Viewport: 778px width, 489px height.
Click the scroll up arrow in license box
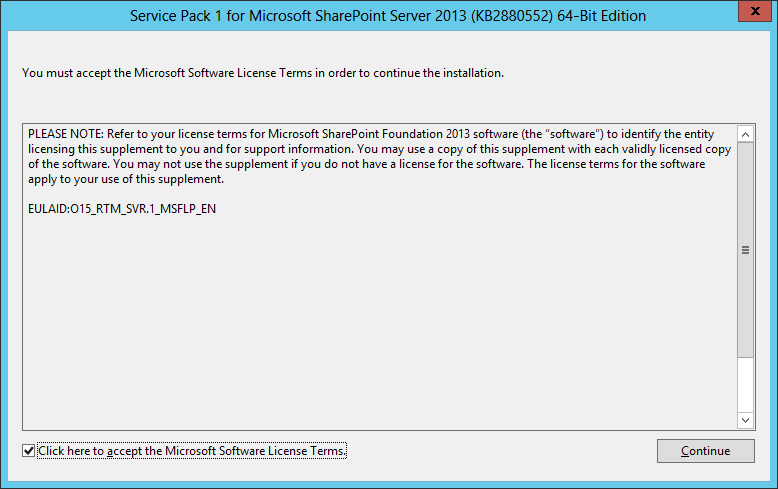[x=745, y=134]
